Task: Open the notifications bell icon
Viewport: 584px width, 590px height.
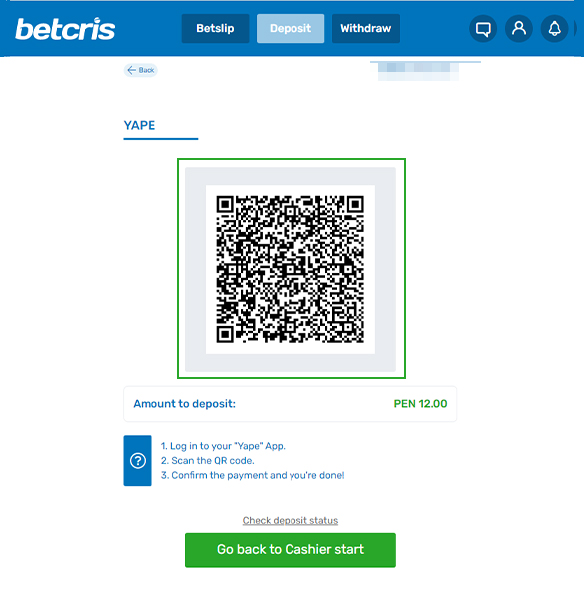Action: [x=554, y=29]
